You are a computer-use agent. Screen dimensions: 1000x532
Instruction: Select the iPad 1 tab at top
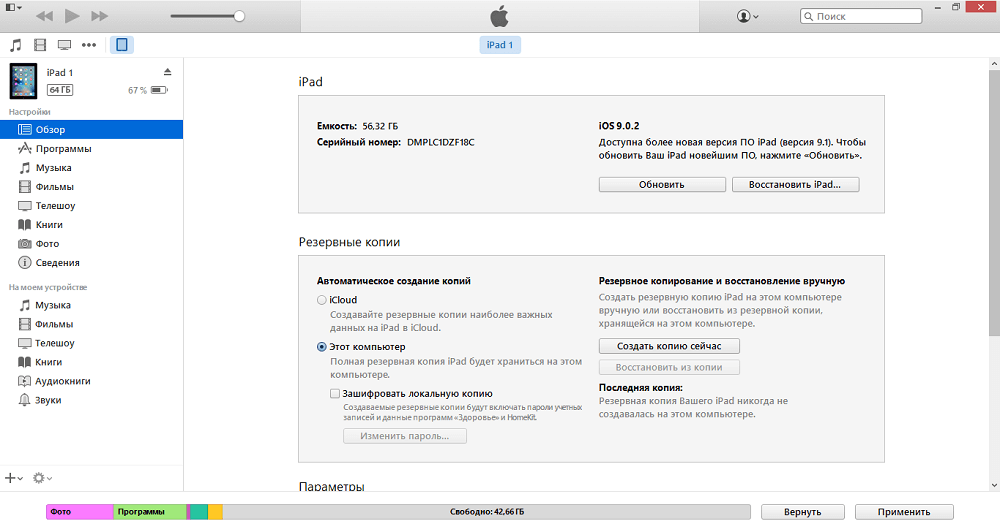pyautogui.click(x=500, y=45)
